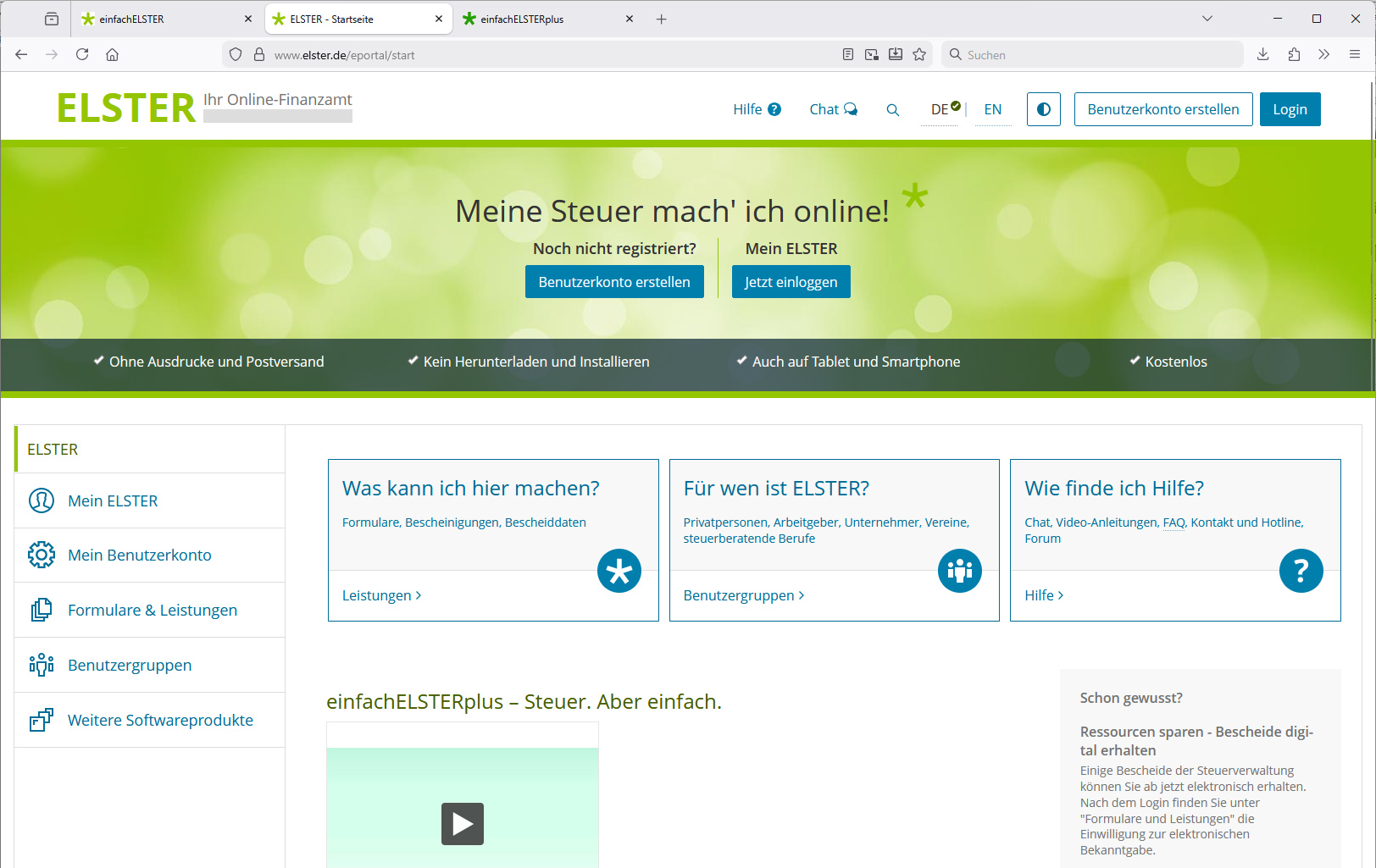Click the Weitere Softwareprodukte icon
1376x868 pixels.
[x=42, y=719]
